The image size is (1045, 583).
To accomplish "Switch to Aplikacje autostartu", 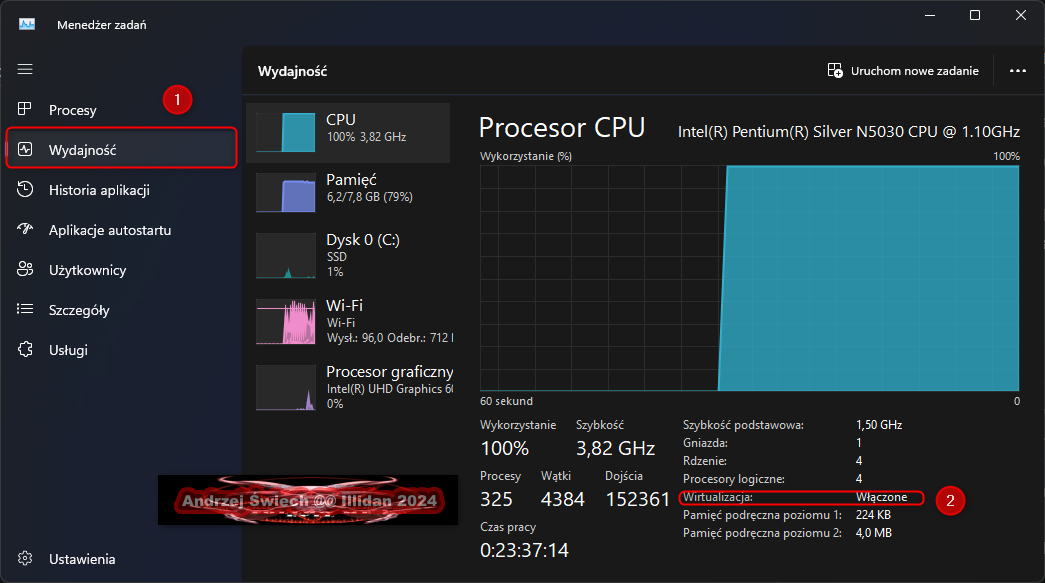I will [x=121, y=230].
